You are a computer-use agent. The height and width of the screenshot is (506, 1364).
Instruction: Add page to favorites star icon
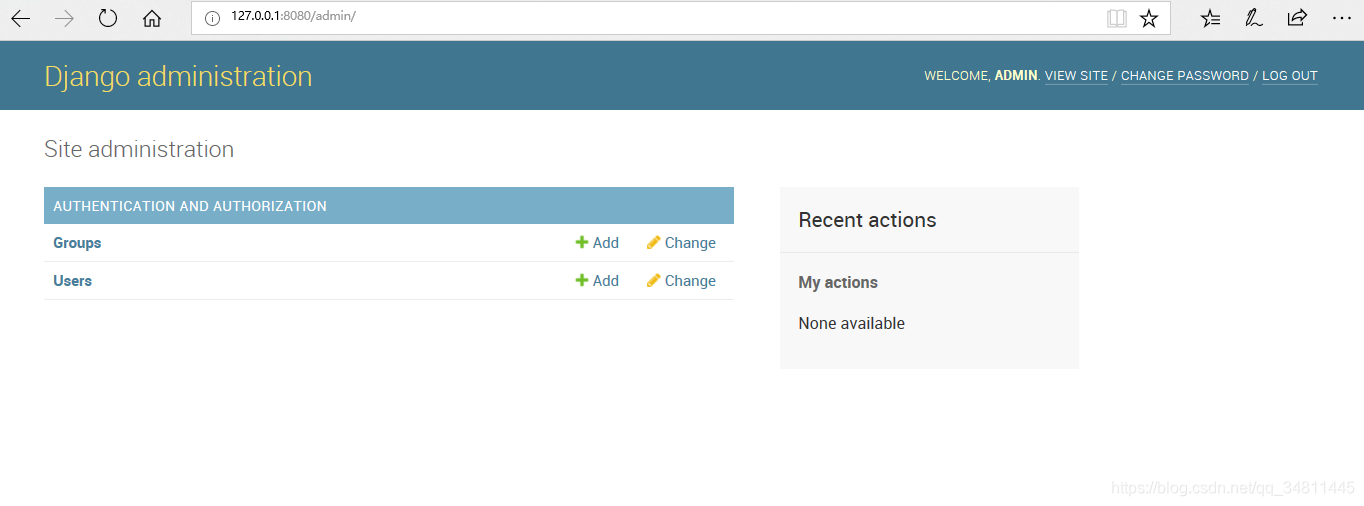(1149, 18)
